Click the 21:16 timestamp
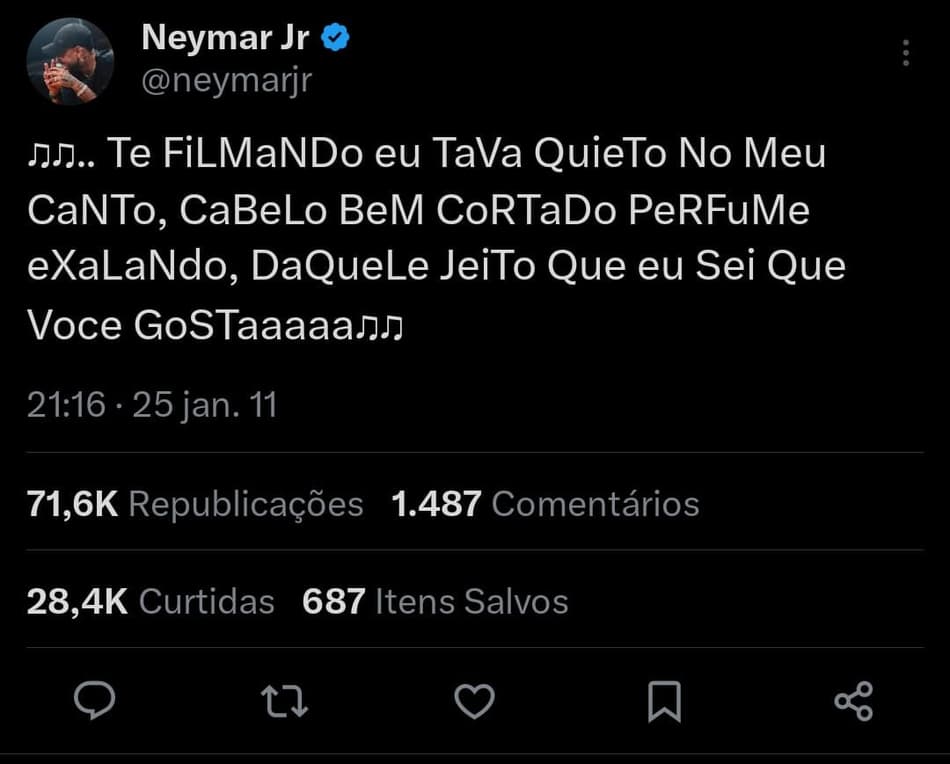The width and height of the screenshot is (950, 764). pyautogui.click(x=66, y=405)
